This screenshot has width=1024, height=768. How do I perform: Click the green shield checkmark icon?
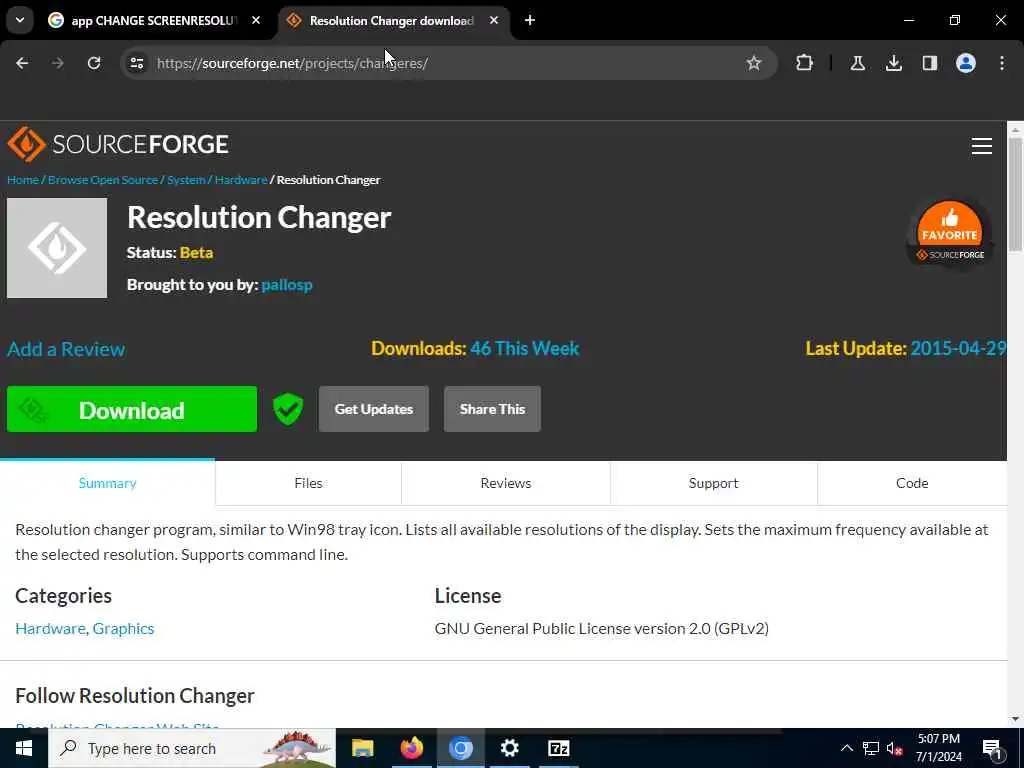(x=288, y=409)
